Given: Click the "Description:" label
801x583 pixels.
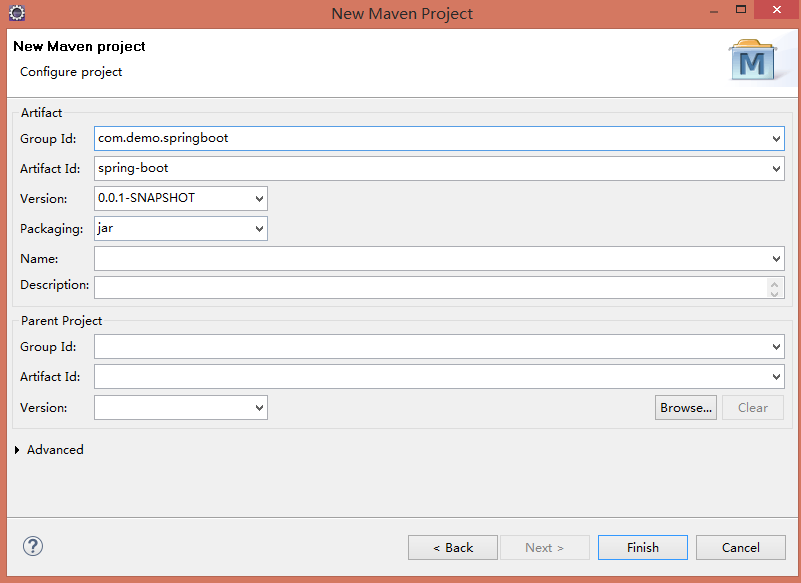Looking at the screenshot, I should coord(55,285).
